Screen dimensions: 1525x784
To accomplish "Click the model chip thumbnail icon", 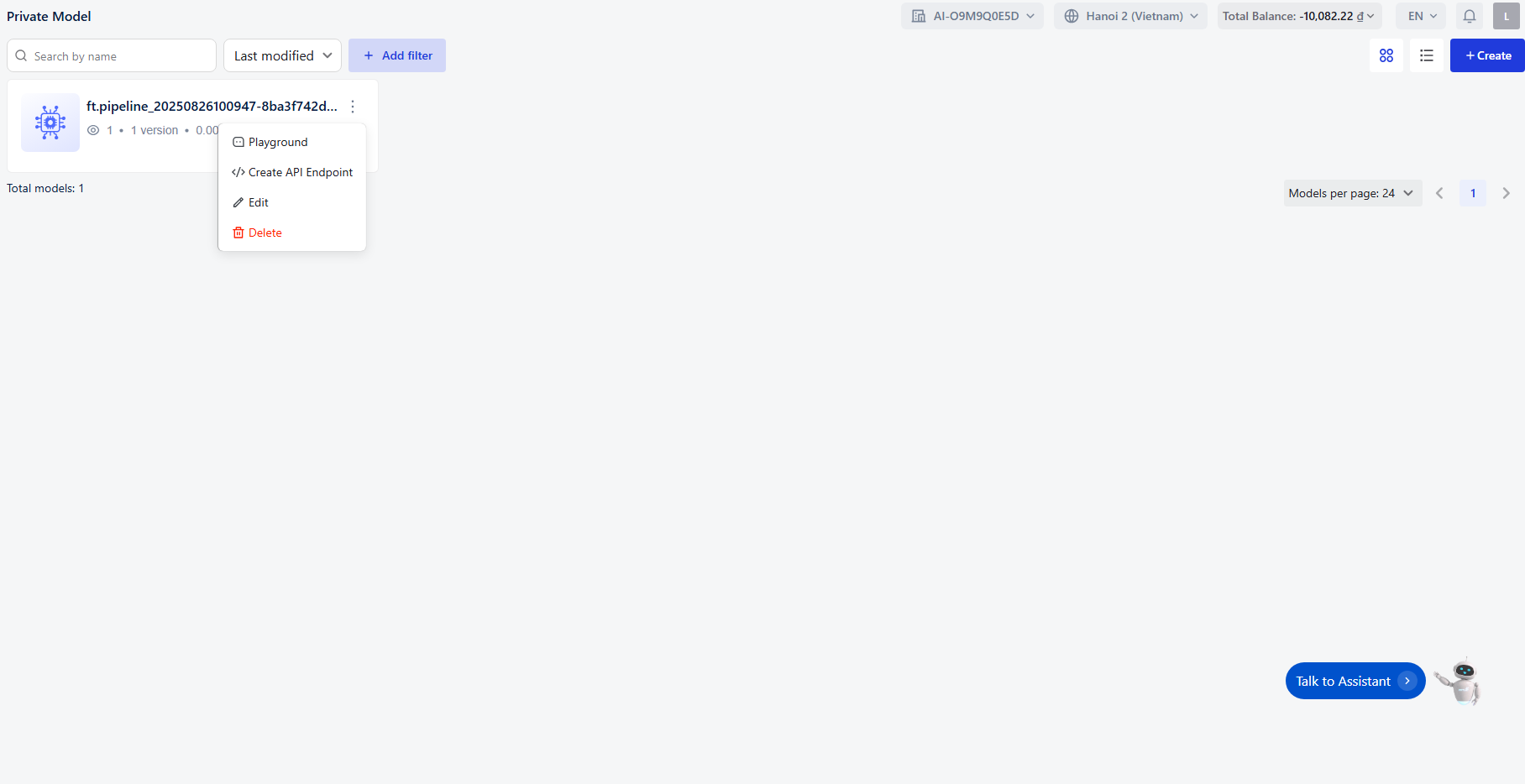I will [50, 123].
